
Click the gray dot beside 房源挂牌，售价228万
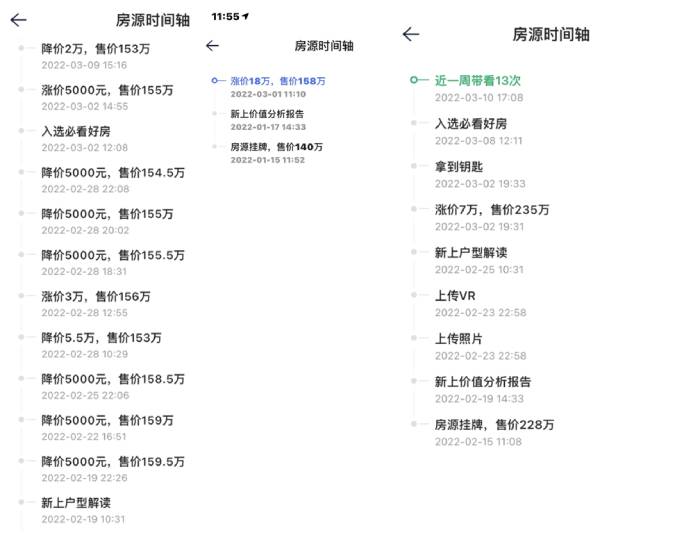414,424
